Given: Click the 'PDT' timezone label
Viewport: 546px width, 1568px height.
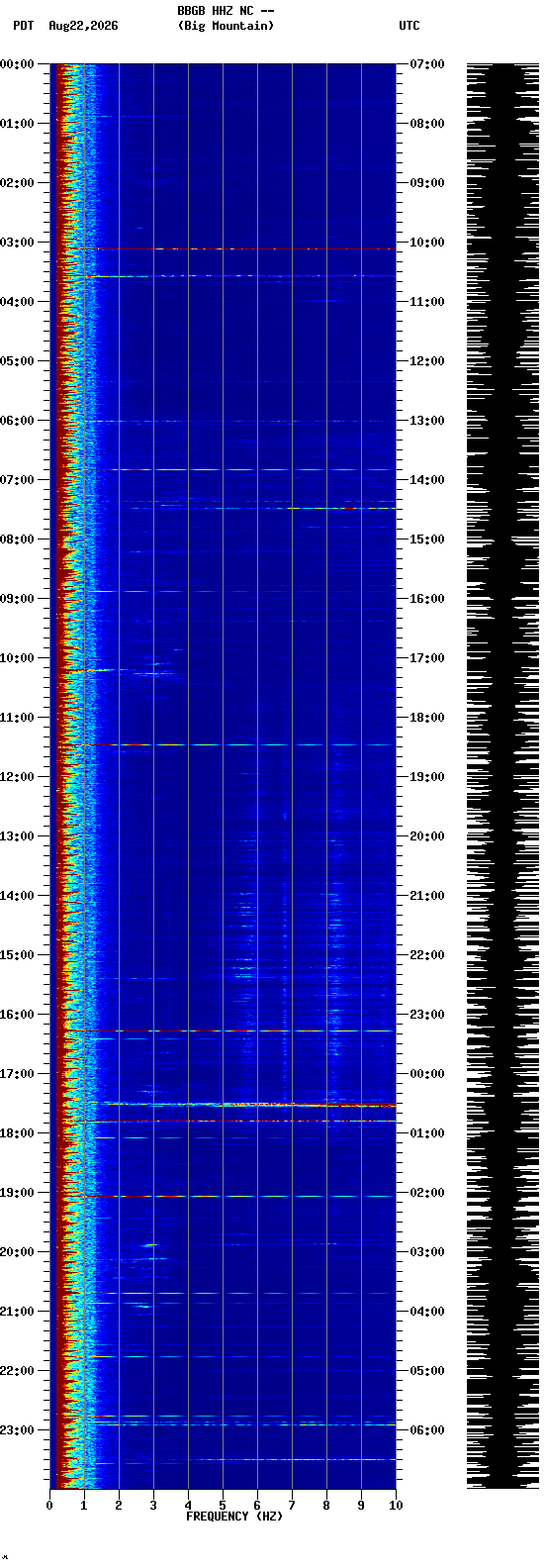Looking at the screenshot, I should (23, 26).
